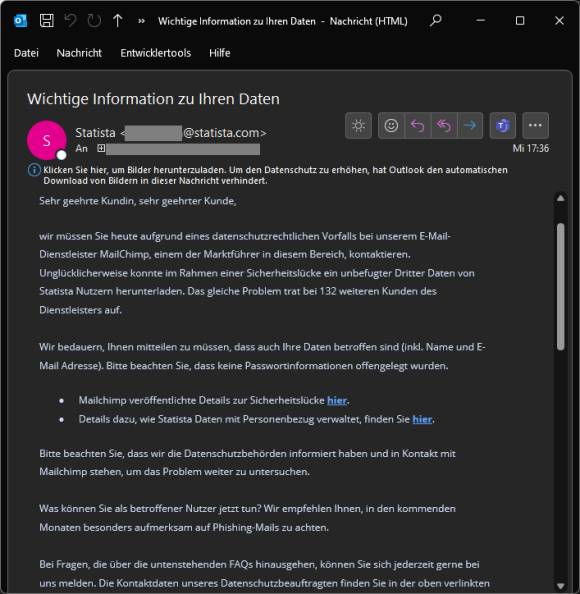Click the pink S sender avatar
This screenshot has width=580, height=594.
pyautogui.click(x=47, y=140)
